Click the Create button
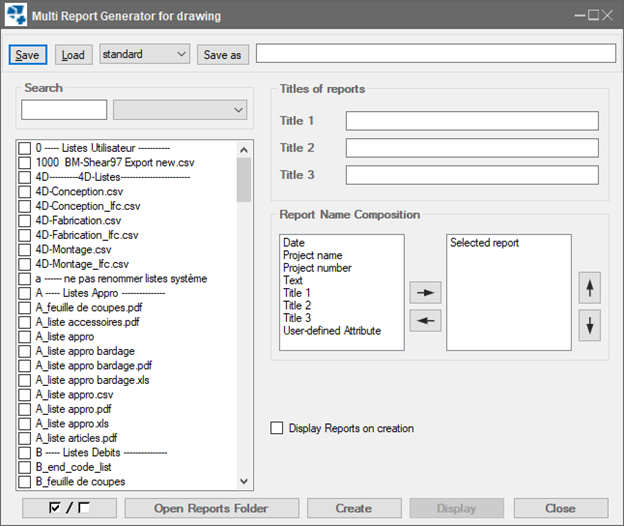Screen dimensions: 624x526 coord(353,508)
